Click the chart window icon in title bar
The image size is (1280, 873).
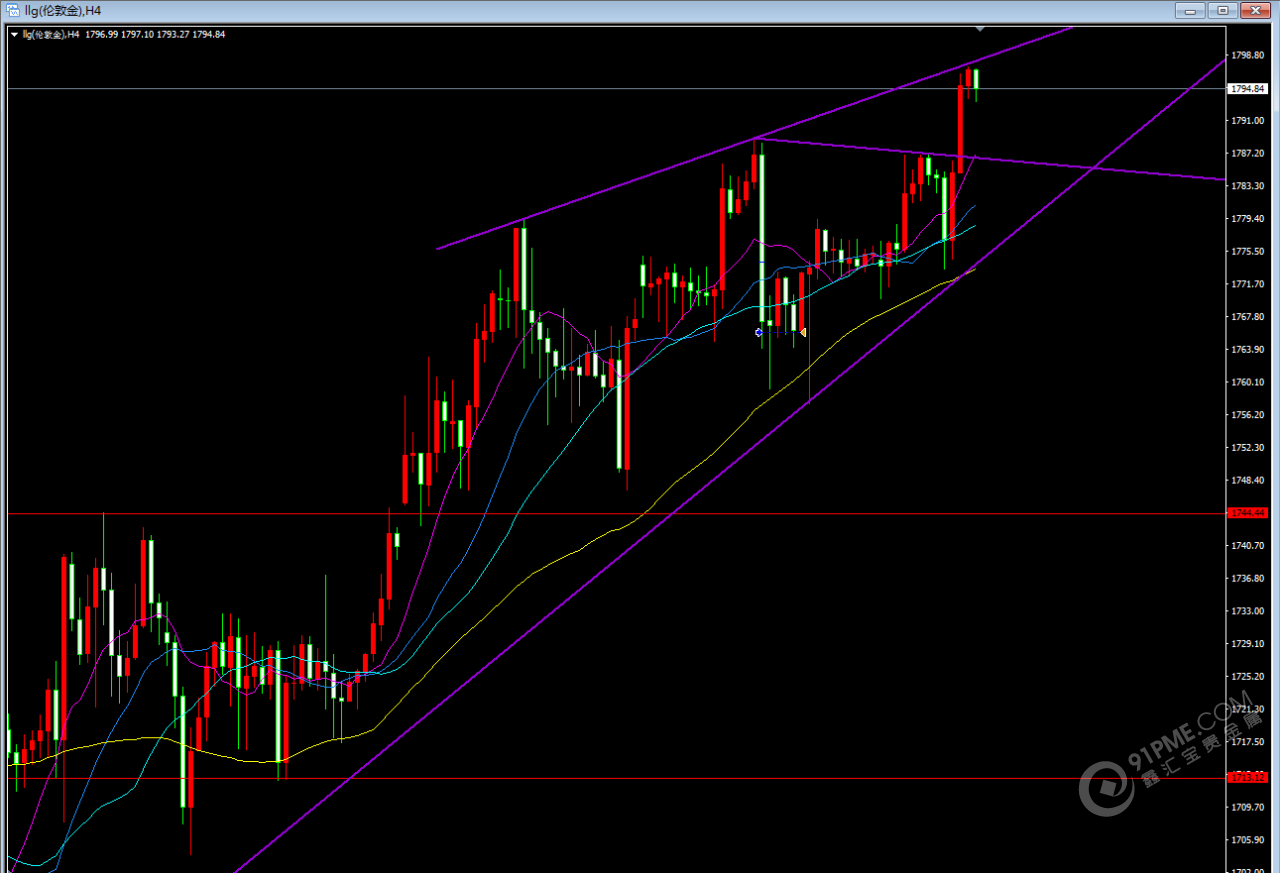click(13, 10)
